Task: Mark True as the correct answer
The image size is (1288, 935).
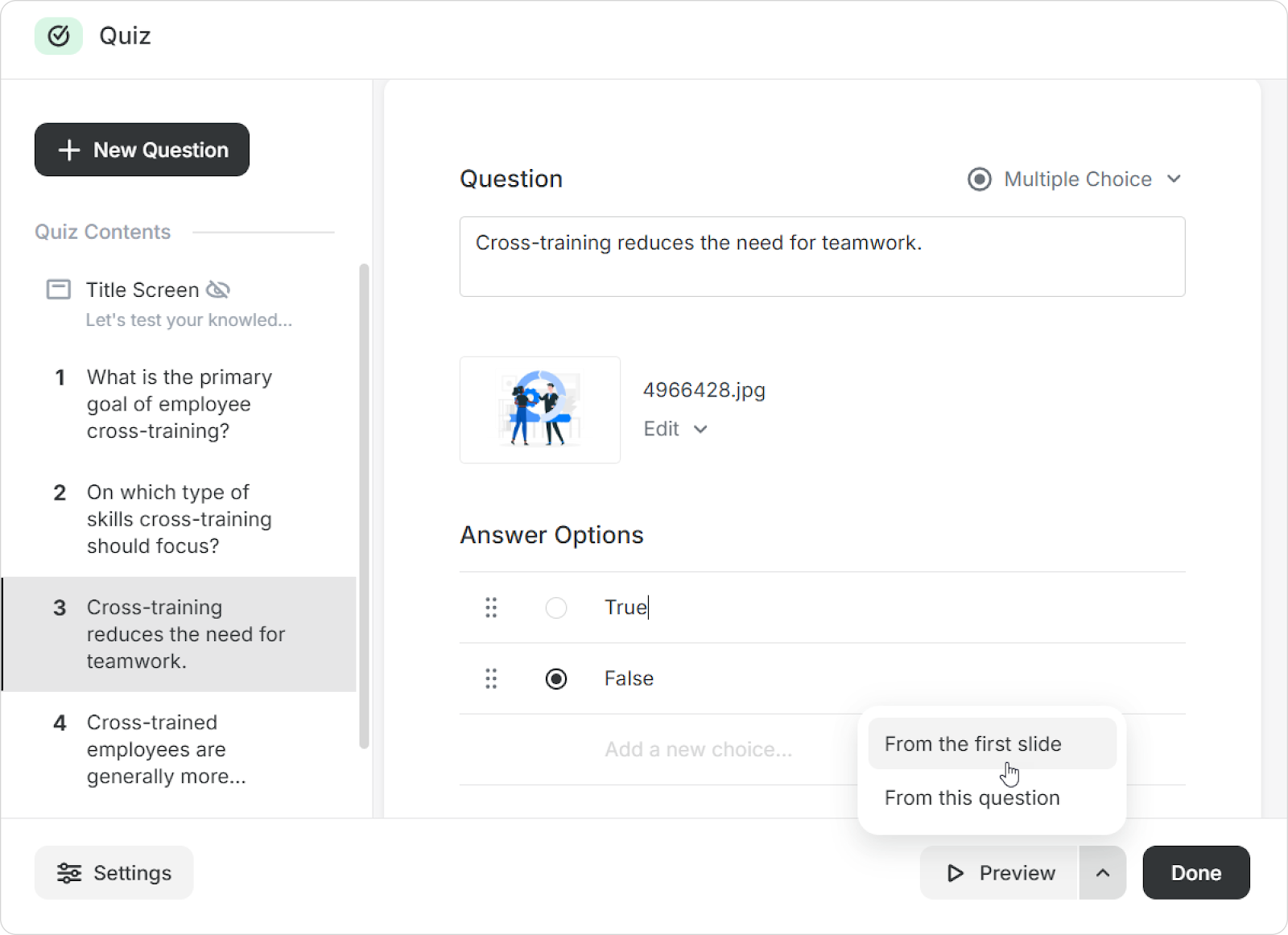Action: click(x=556, y=608)
